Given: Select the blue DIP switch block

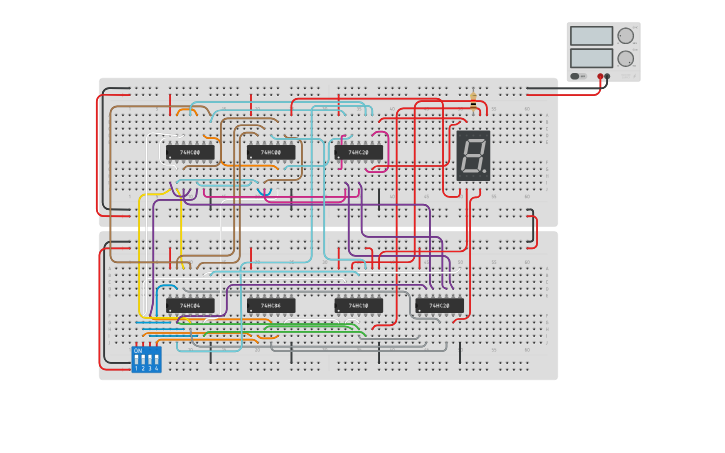Looking at the screenshot, I should (x=147, y=359).
